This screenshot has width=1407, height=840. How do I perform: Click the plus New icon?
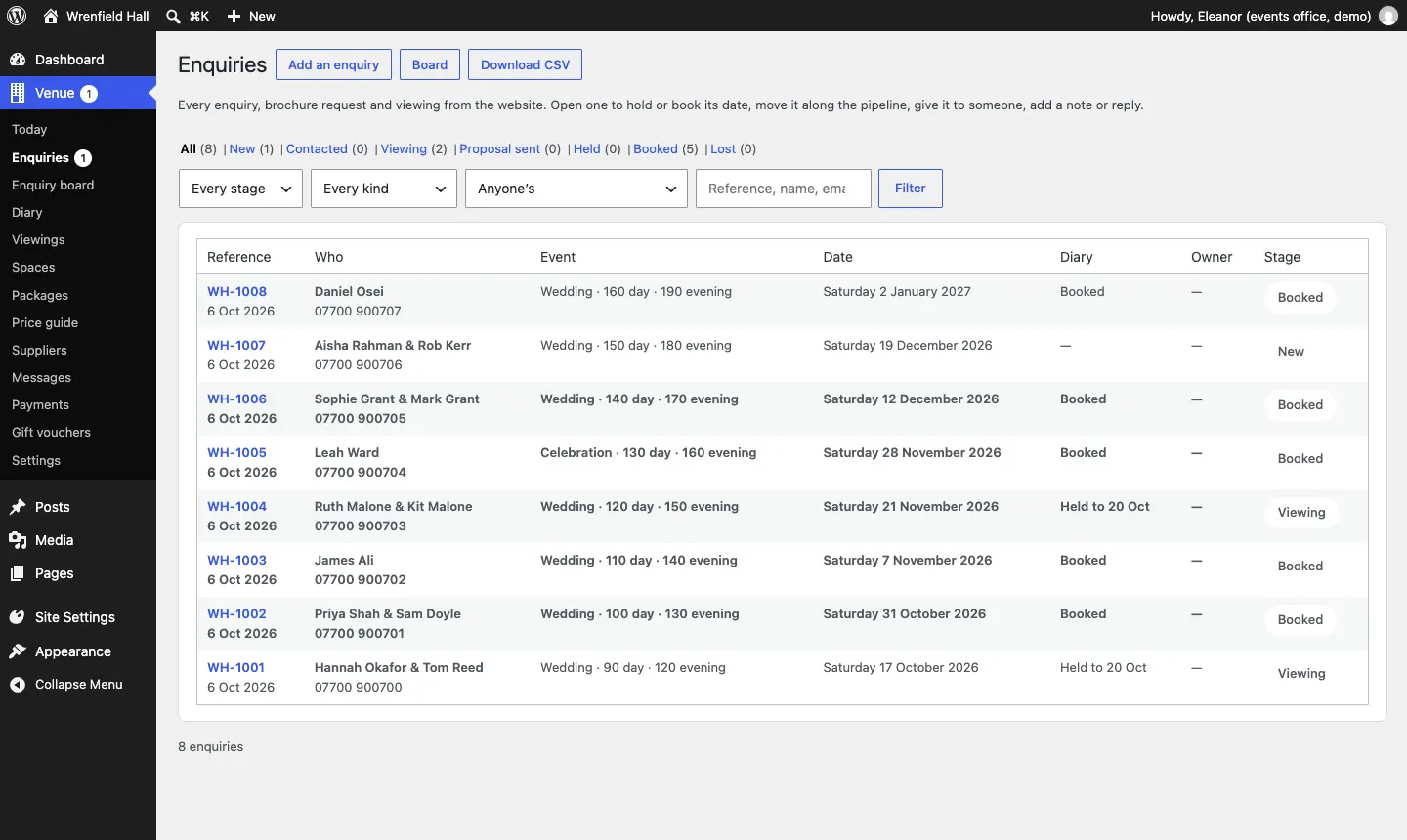click(234, 16)
